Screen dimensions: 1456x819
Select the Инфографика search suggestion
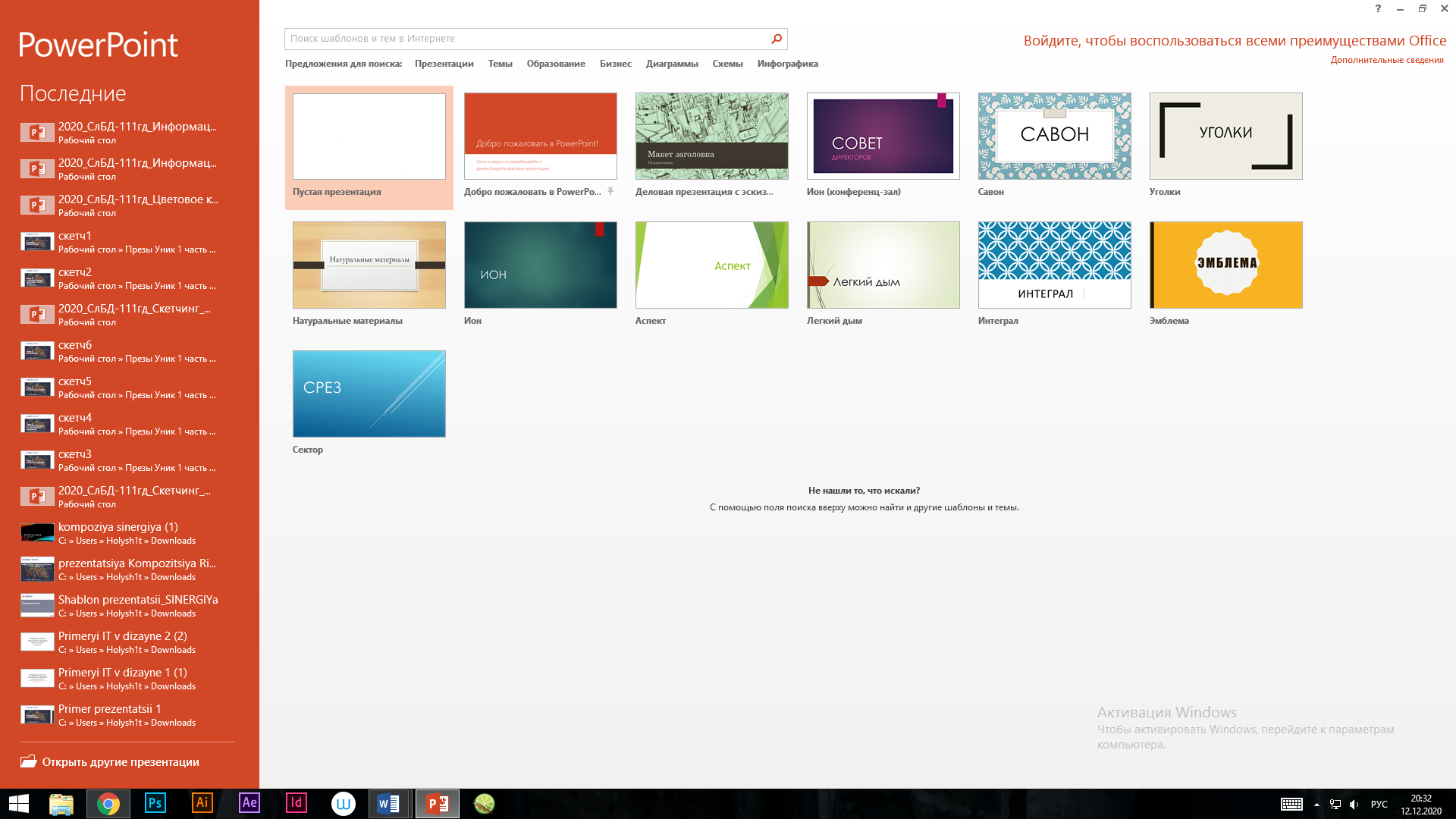pyautogui.click(x=787, y=64)
